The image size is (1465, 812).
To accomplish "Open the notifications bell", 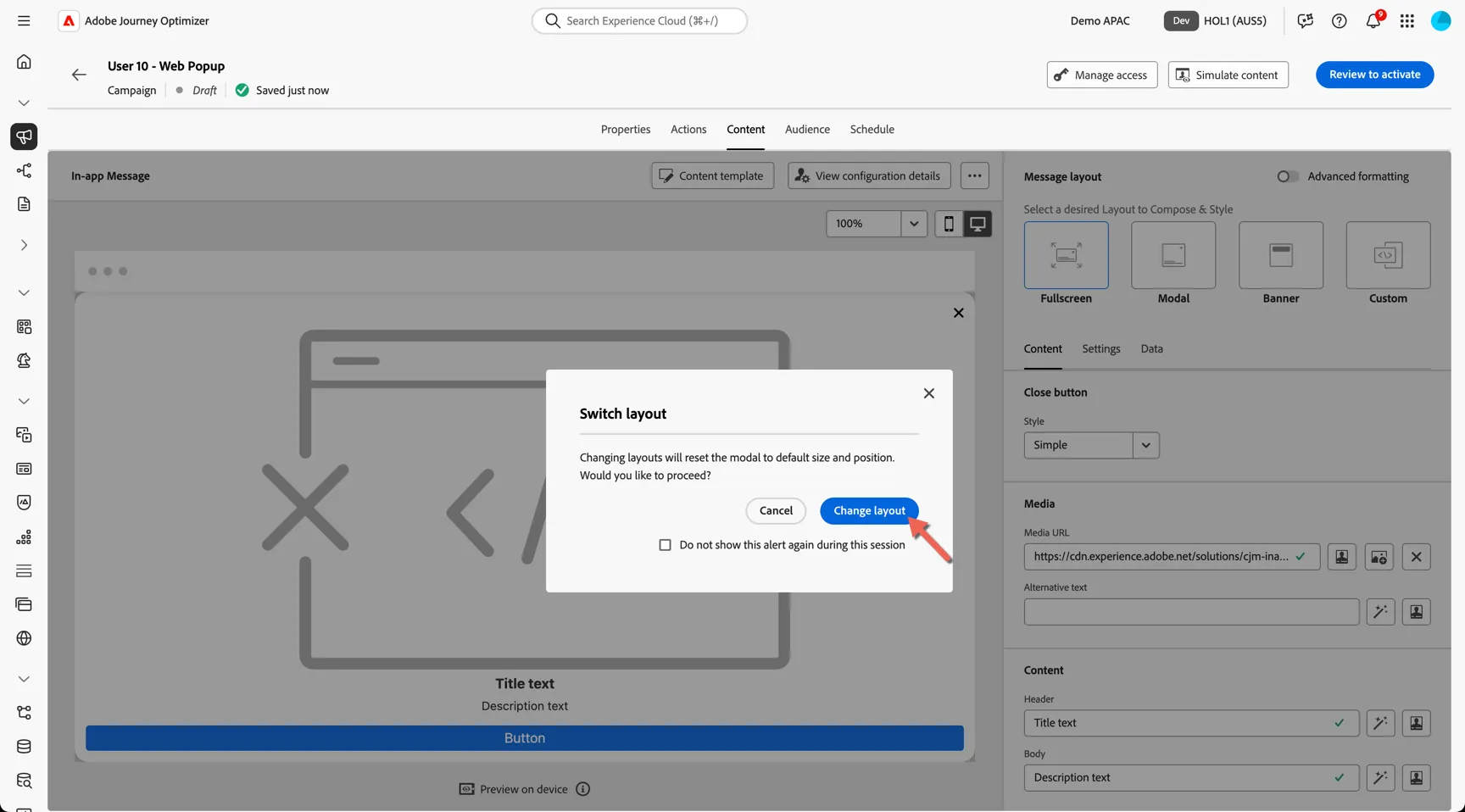I will click(1373, 21).
